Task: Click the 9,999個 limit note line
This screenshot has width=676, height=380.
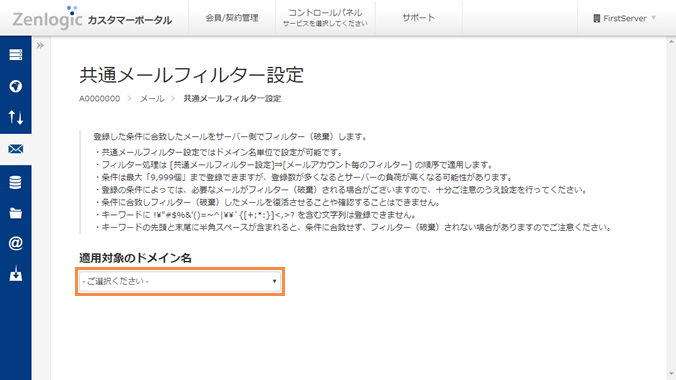Action: pyautogui.click(x=303, y=177)
